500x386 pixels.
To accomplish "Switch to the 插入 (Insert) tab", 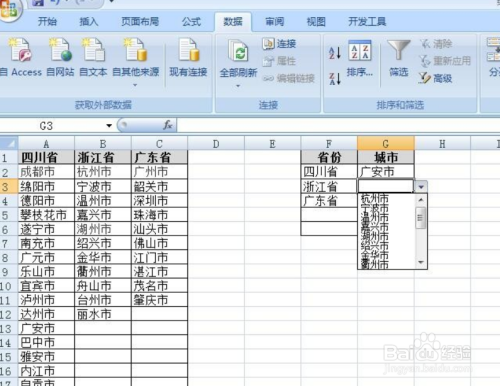I will [89, 22].
